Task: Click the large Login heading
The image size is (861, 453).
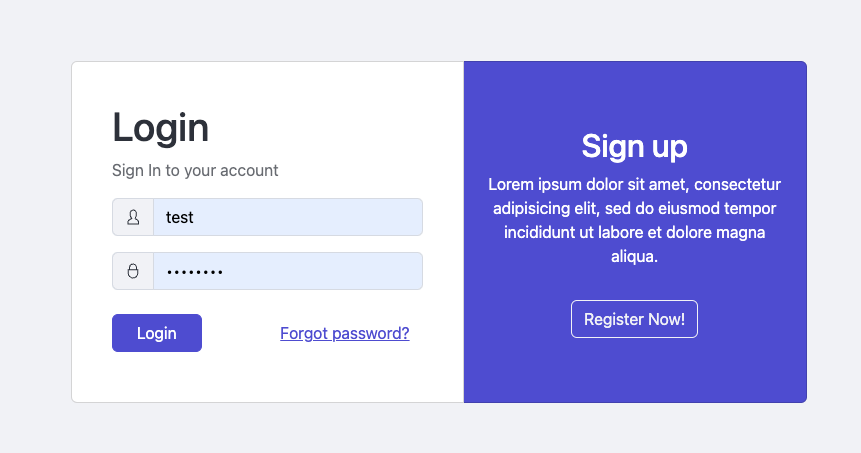Action: pos(160,128)
